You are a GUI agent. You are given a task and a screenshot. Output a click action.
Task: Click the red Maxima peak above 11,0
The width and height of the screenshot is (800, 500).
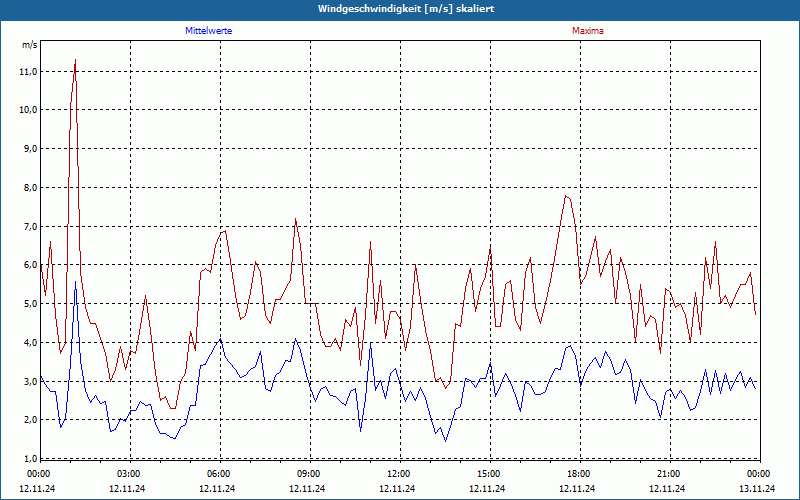coord(76,60)
